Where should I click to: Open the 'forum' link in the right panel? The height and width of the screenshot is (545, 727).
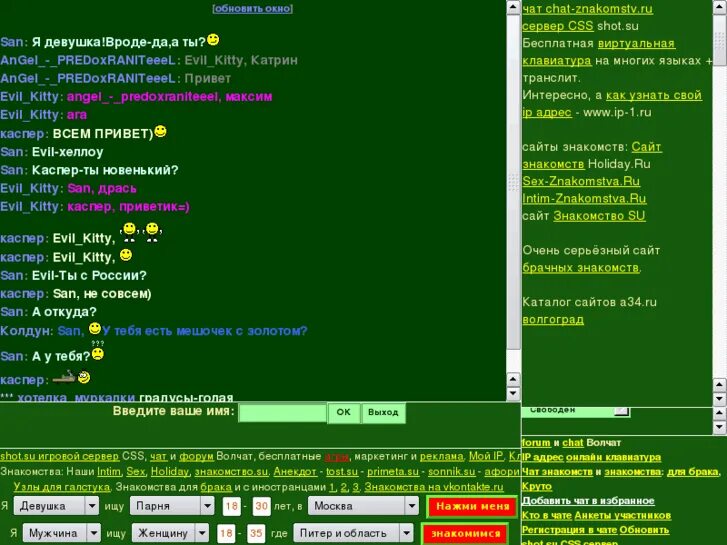pos(536,442)
